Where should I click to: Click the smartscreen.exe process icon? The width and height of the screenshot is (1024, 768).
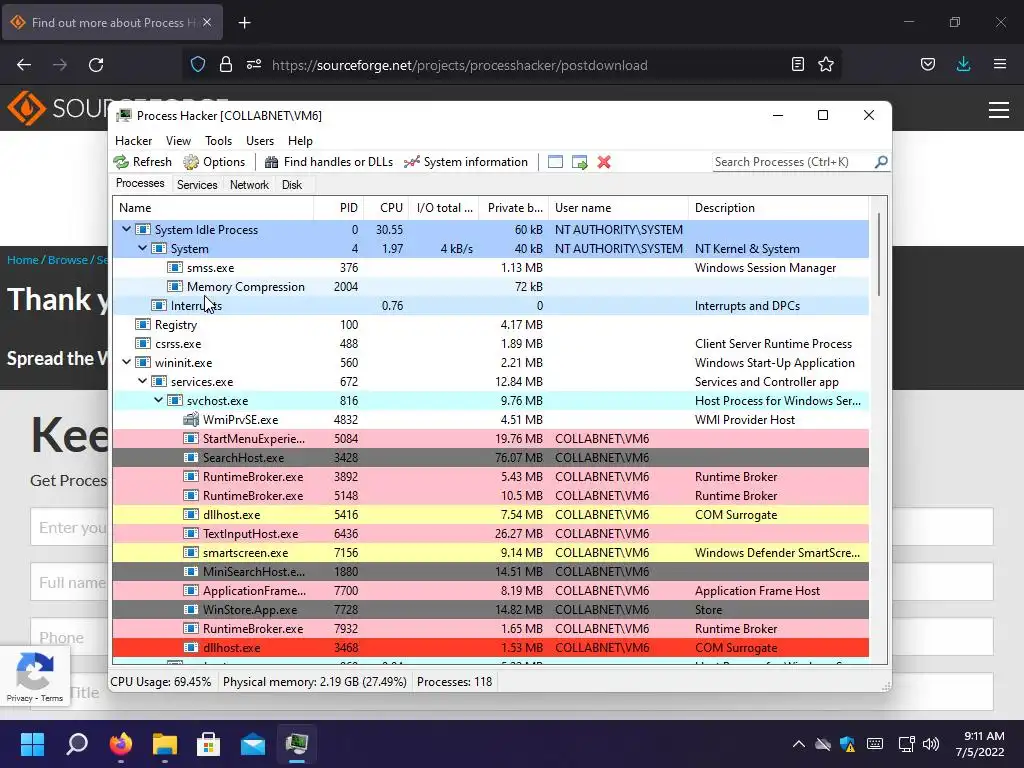coord(191,552)
